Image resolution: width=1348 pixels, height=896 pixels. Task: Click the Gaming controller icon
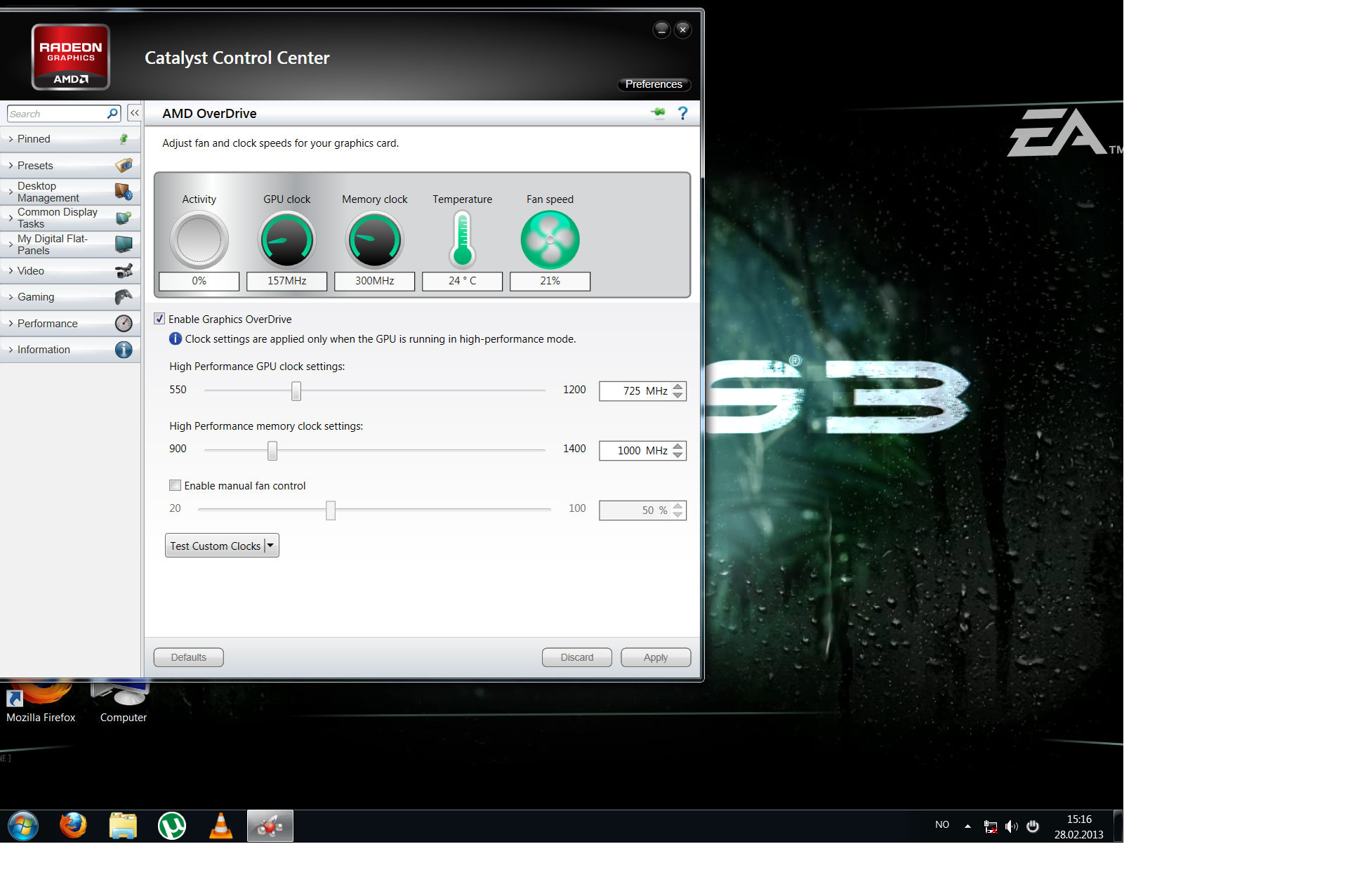[124, 297]
